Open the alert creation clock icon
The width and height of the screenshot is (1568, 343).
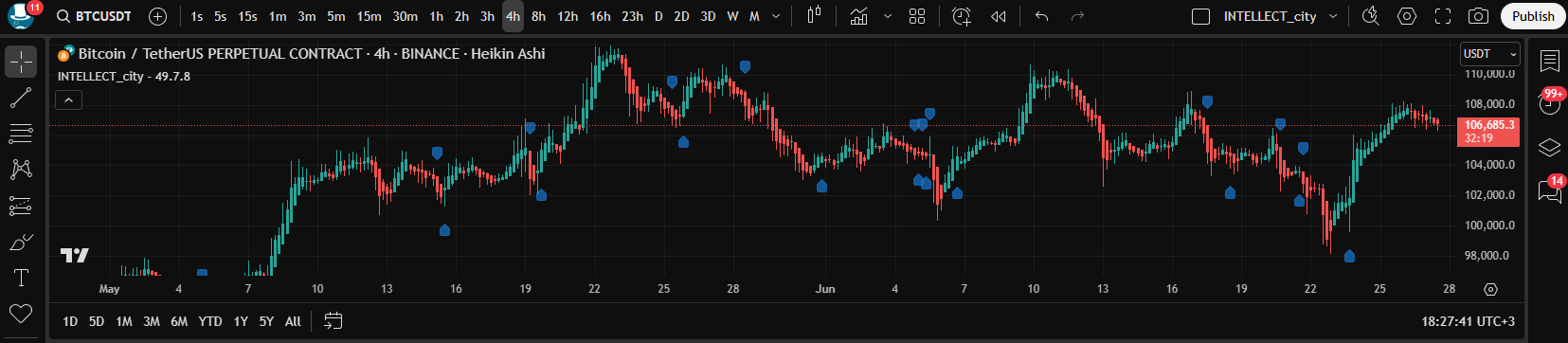[x=962, y=16]
